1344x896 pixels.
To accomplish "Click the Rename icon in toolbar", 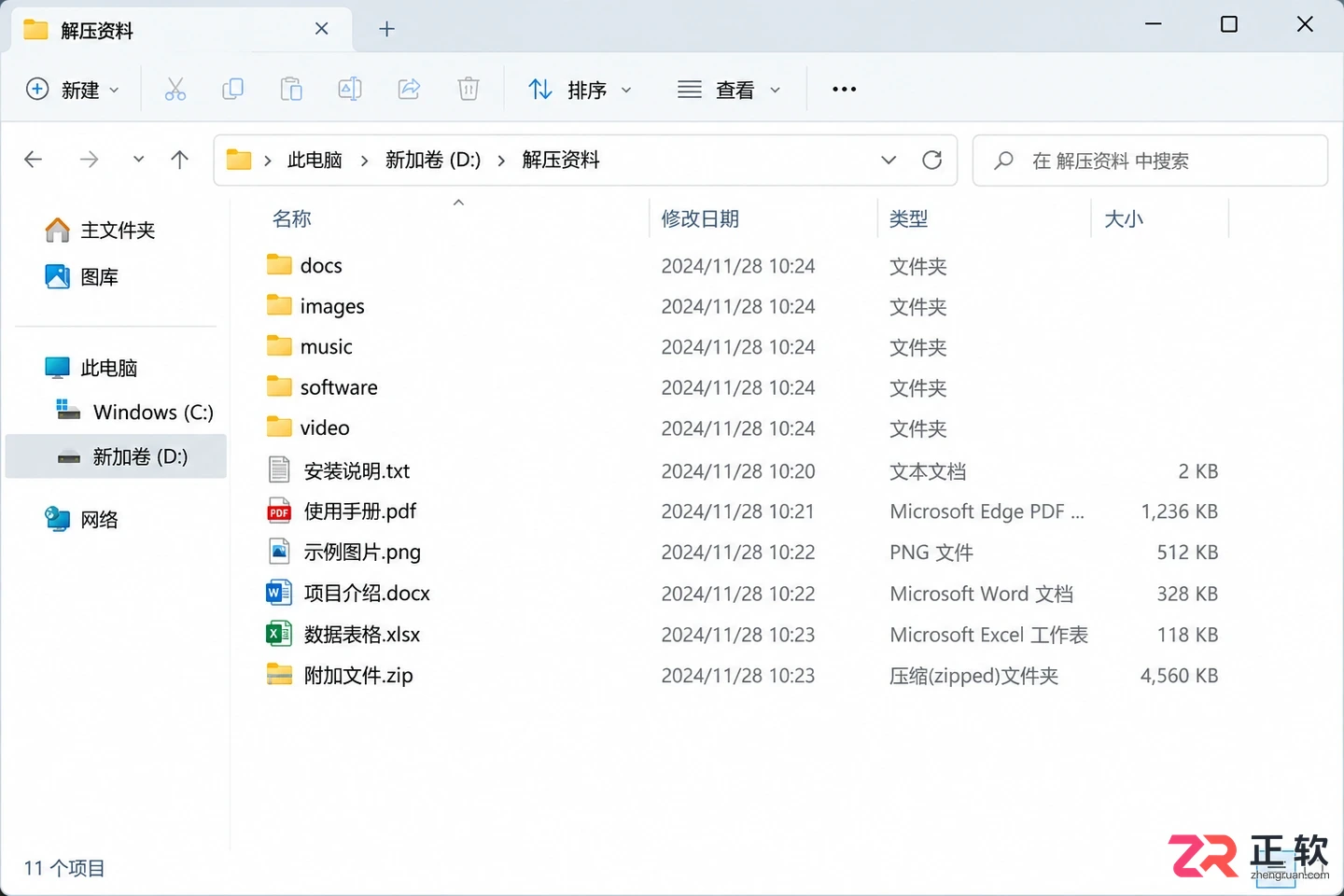I will coord(350,90).
